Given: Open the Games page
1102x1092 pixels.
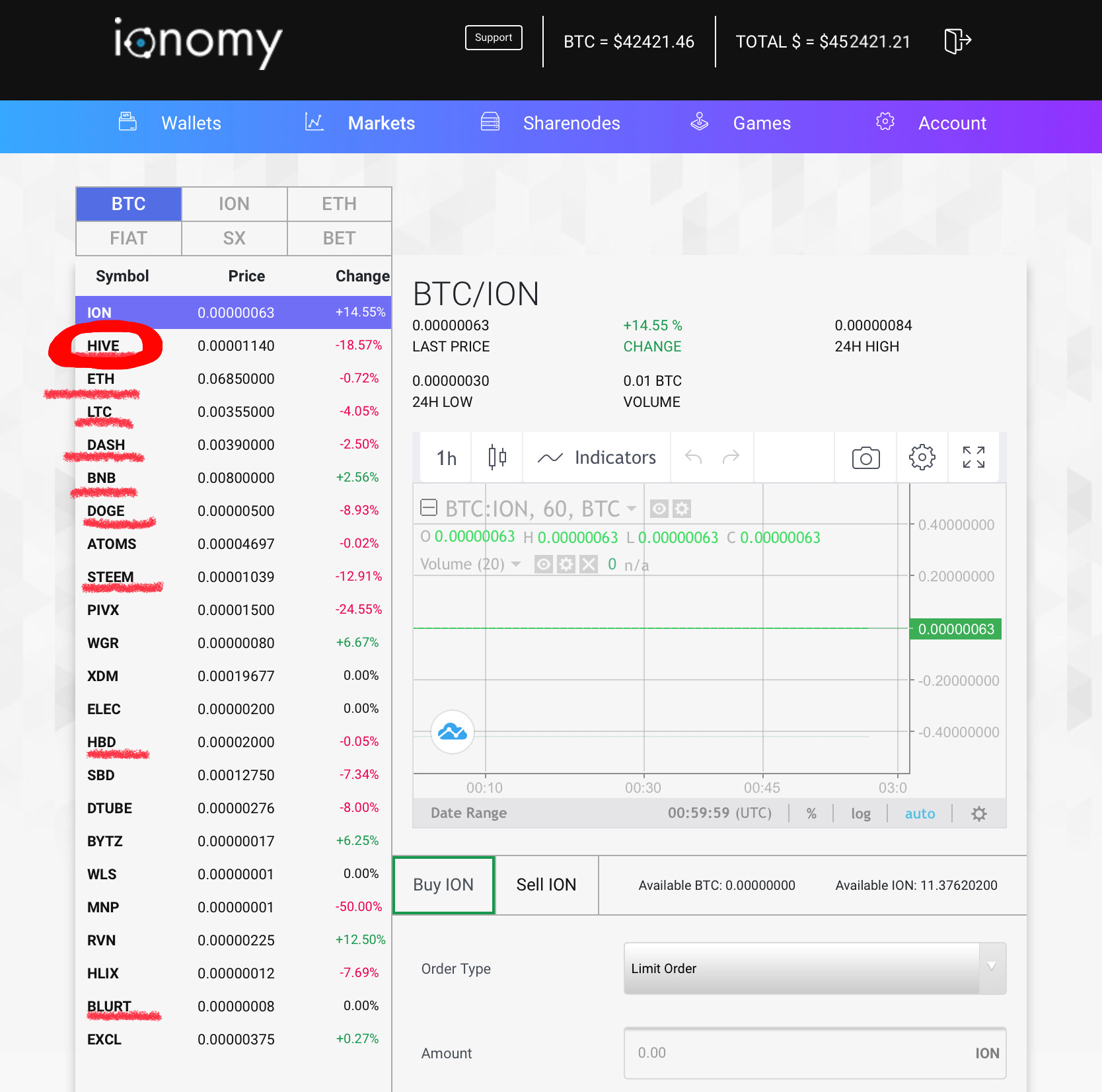Looking at the screenshot, I should click(x=762, y=123).
